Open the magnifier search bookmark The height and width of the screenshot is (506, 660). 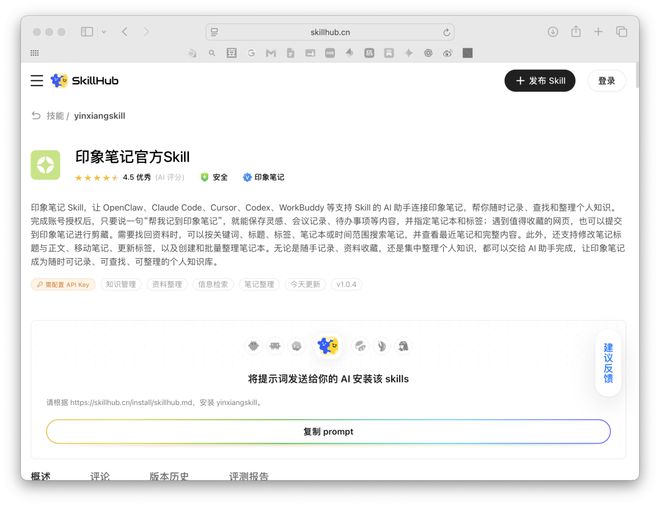click(212, 53)
